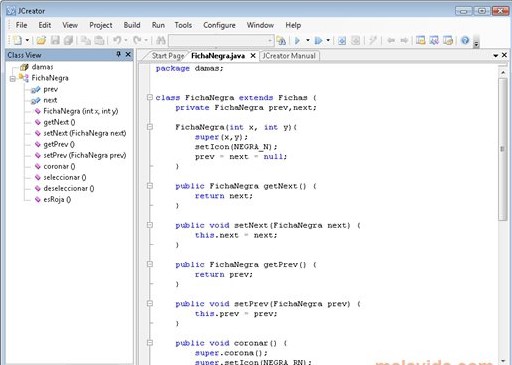
Task: Switch to the JCreator Manual tab
Action: coord(289,56)
